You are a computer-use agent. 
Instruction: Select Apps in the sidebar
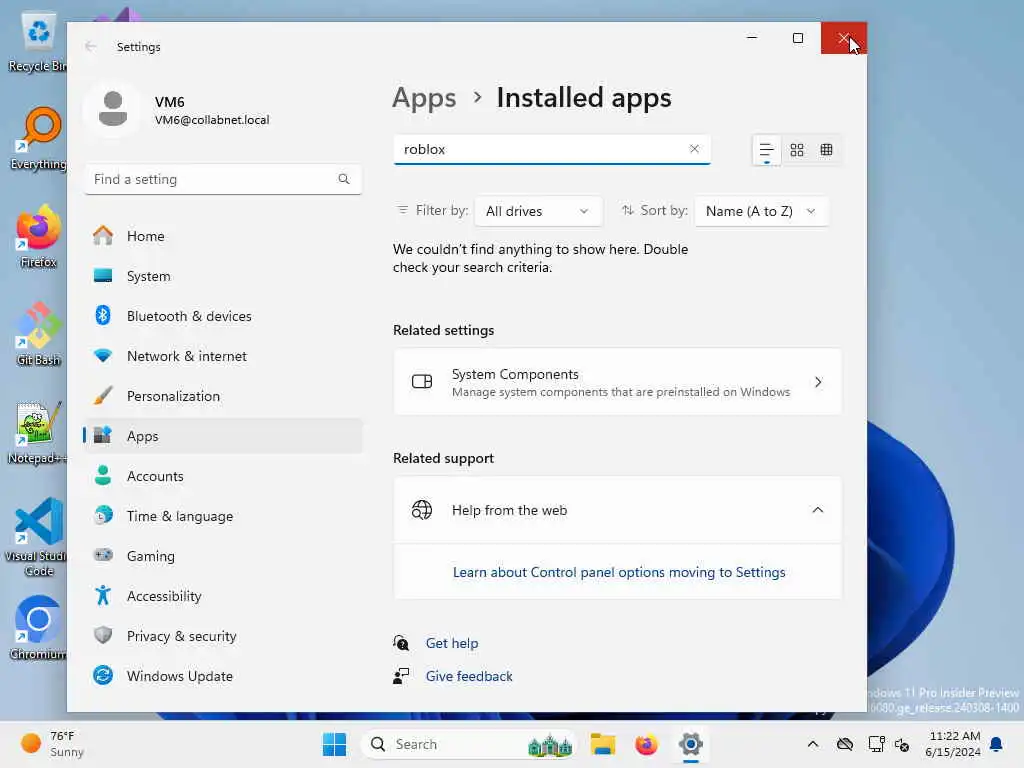(223, 436)
